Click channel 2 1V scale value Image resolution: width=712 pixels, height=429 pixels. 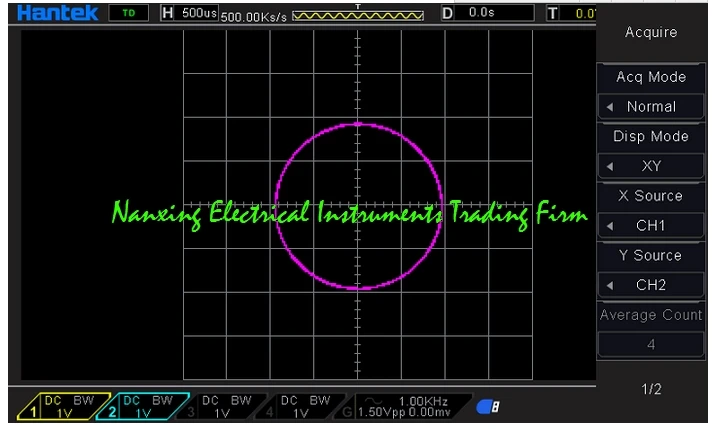143,414
